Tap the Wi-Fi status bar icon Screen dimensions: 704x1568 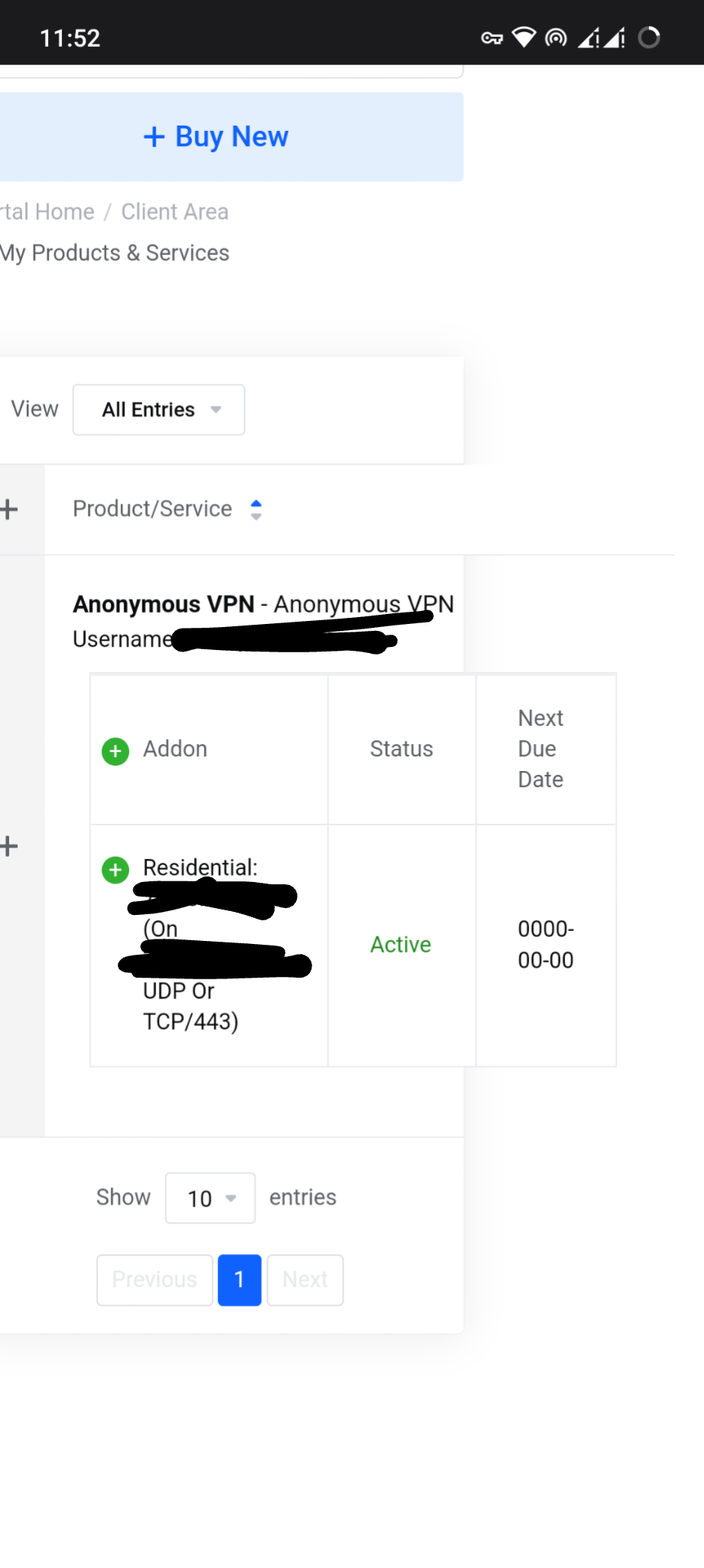(524, 38)
